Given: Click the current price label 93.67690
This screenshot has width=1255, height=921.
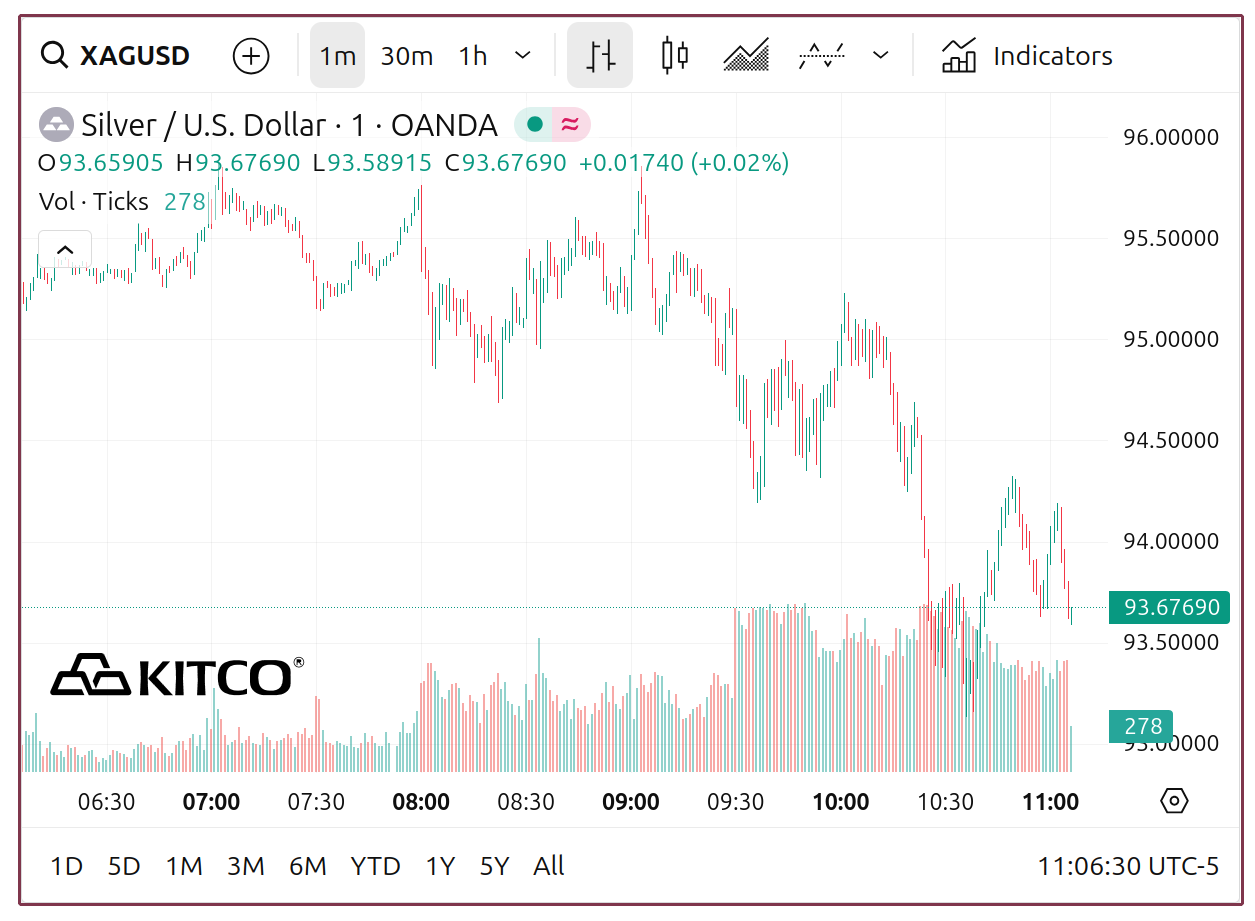Looking at the screenshot, I should (x=1169, y=607).
